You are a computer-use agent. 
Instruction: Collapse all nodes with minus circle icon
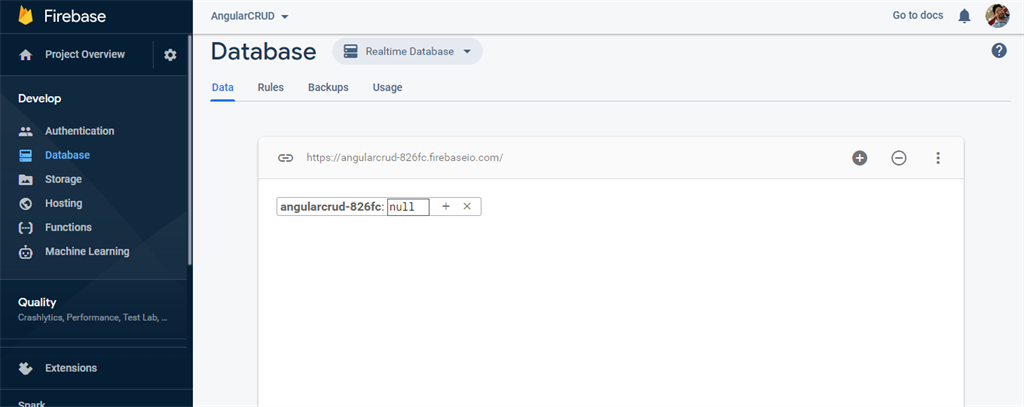(899, 158)
